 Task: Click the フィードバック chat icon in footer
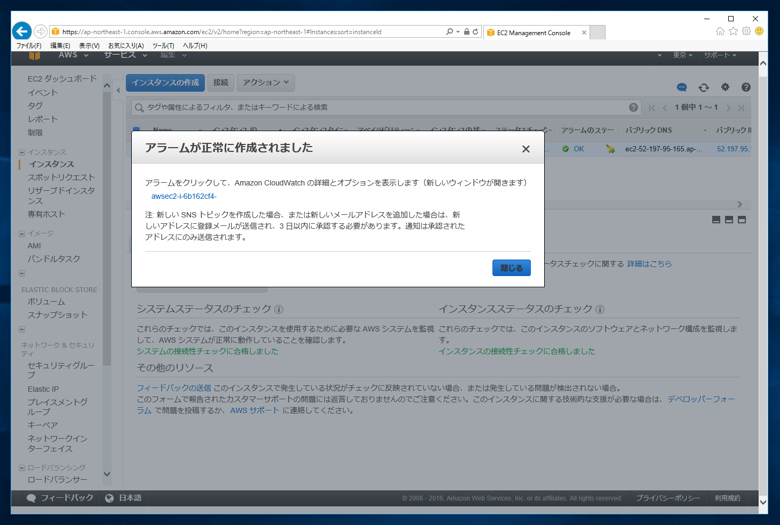pyautogui.click(x=31, y=498)
